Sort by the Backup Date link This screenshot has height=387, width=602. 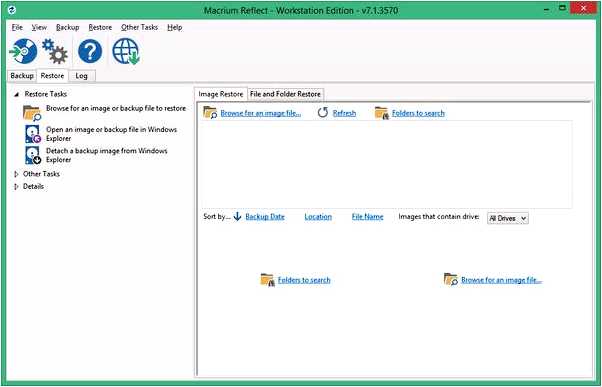point(265,217)
